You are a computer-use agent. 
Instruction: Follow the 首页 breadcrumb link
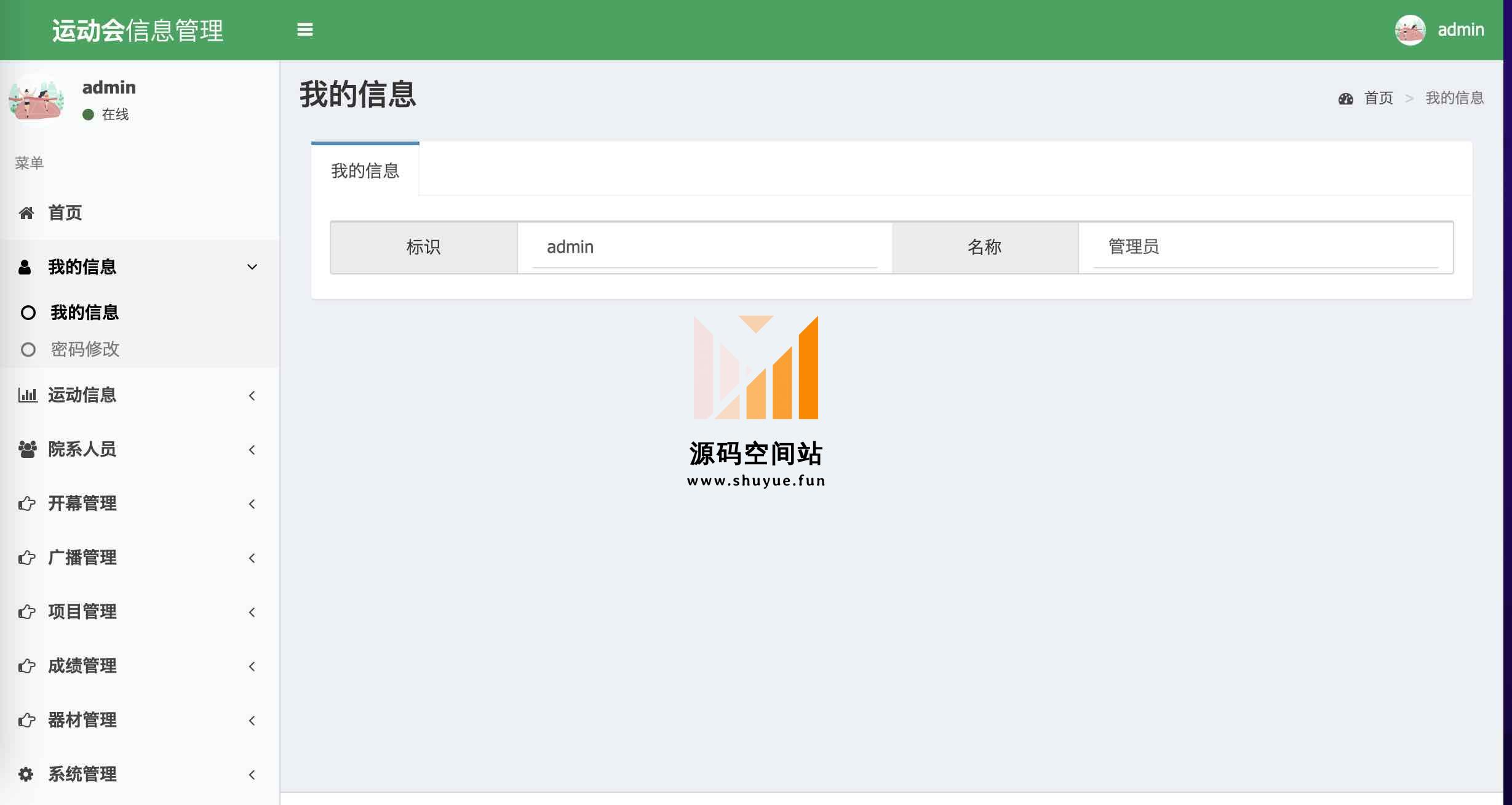[1379, 98]
